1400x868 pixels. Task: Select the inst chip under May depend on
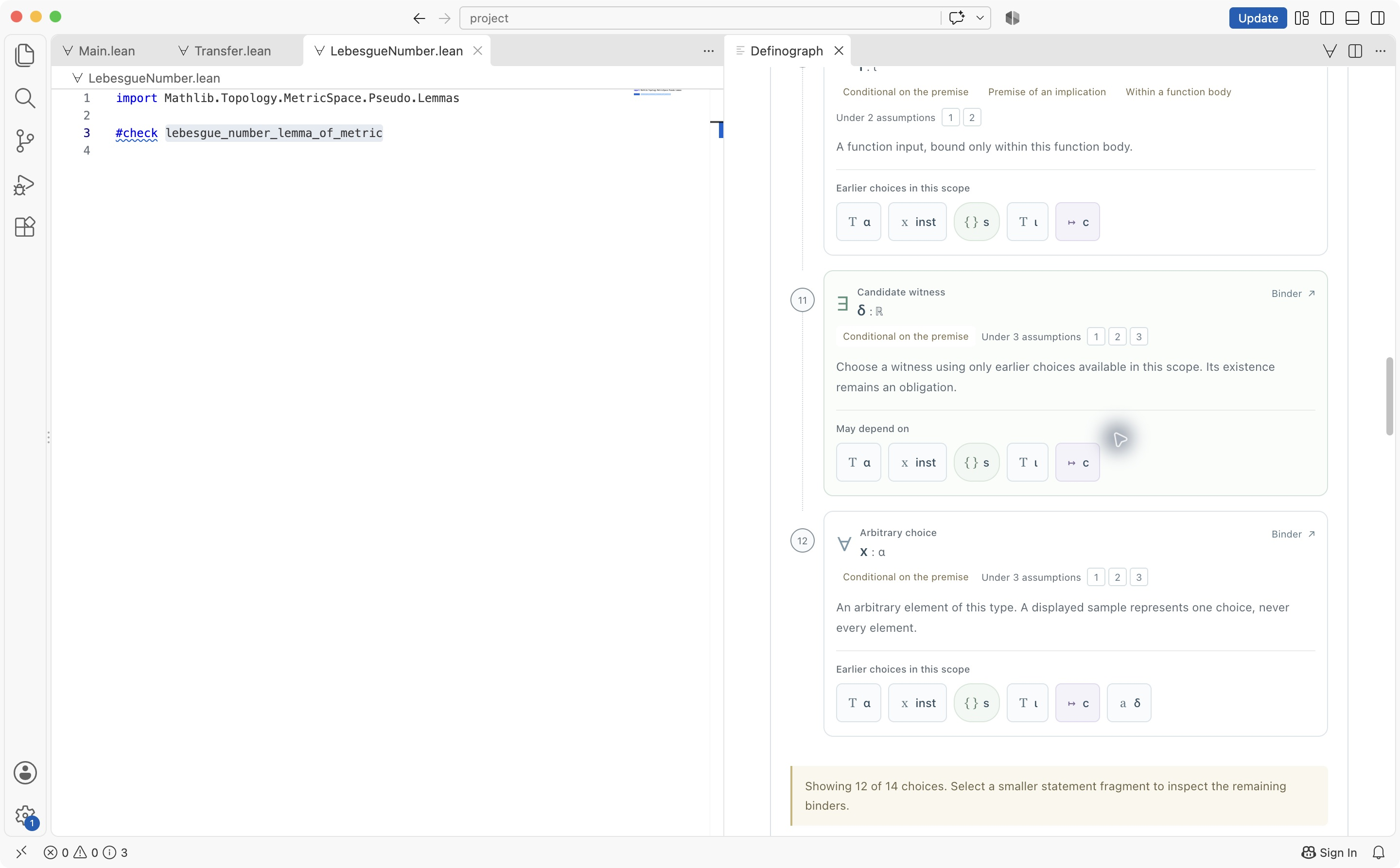[x=917, y=462]
